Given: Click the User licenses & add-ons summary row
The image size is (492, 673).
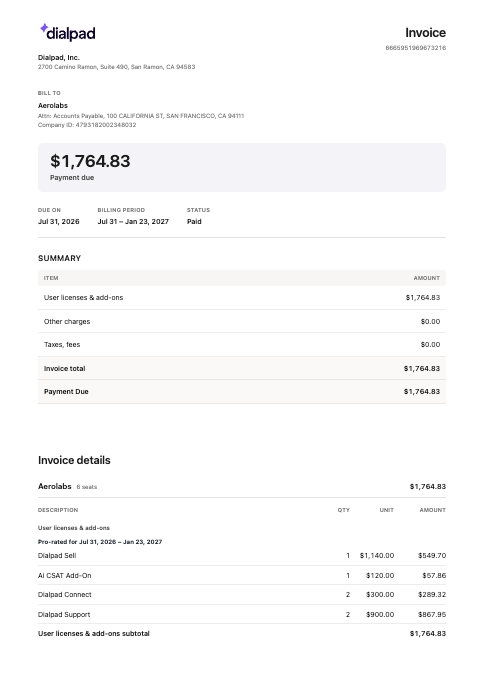Looking at the screenshot, I should pyautogui.click(x=242, y=297).
